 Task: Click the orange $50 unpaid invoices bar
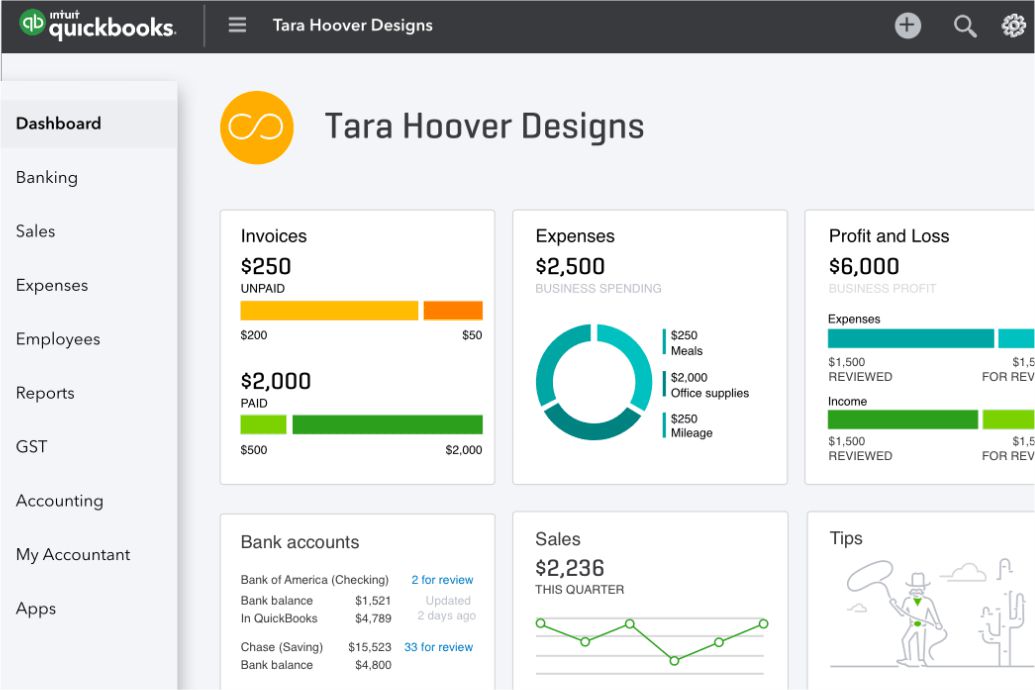click(453, 310)
